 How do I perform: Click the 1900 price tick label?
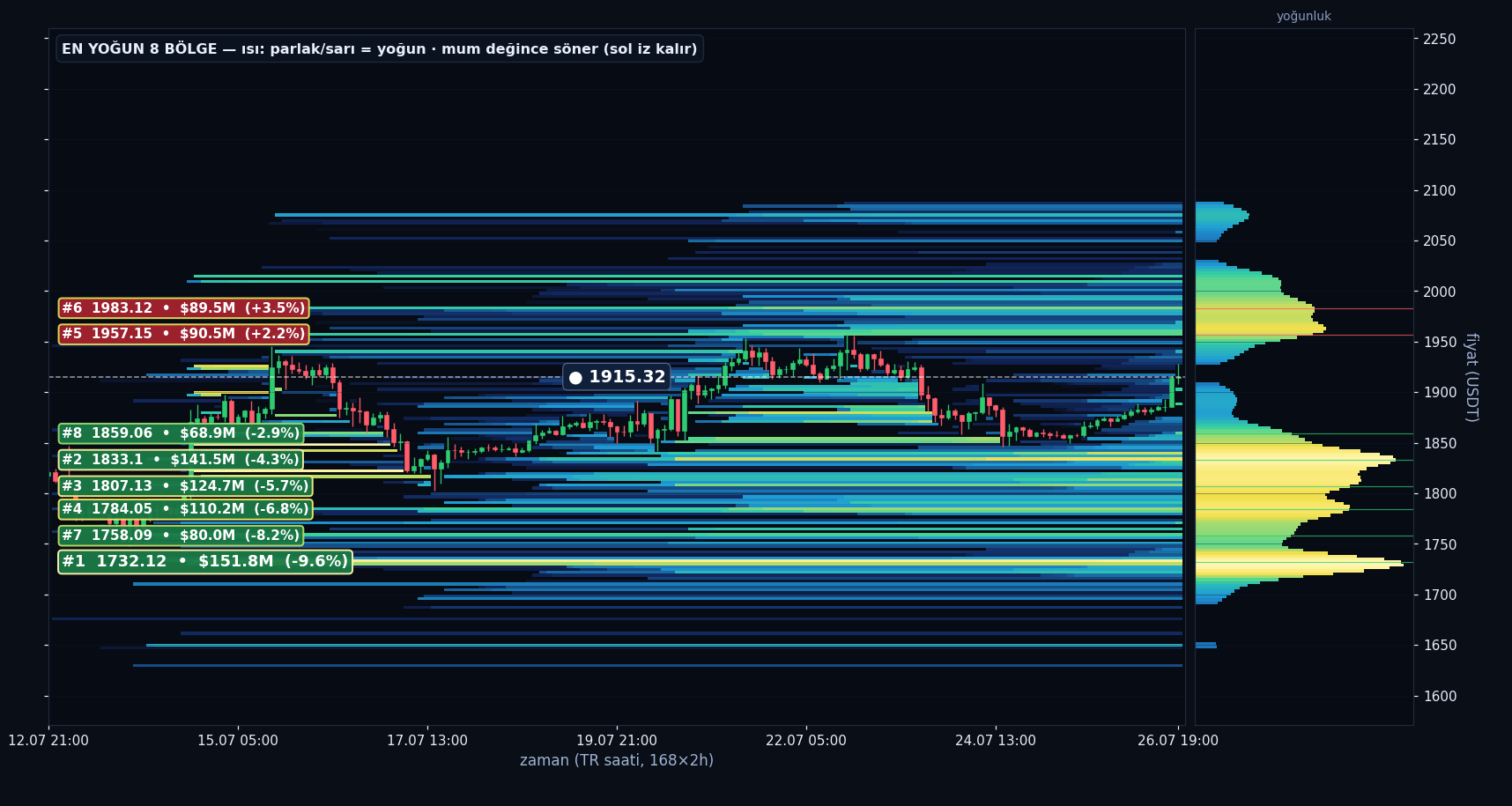[1440, 392]
